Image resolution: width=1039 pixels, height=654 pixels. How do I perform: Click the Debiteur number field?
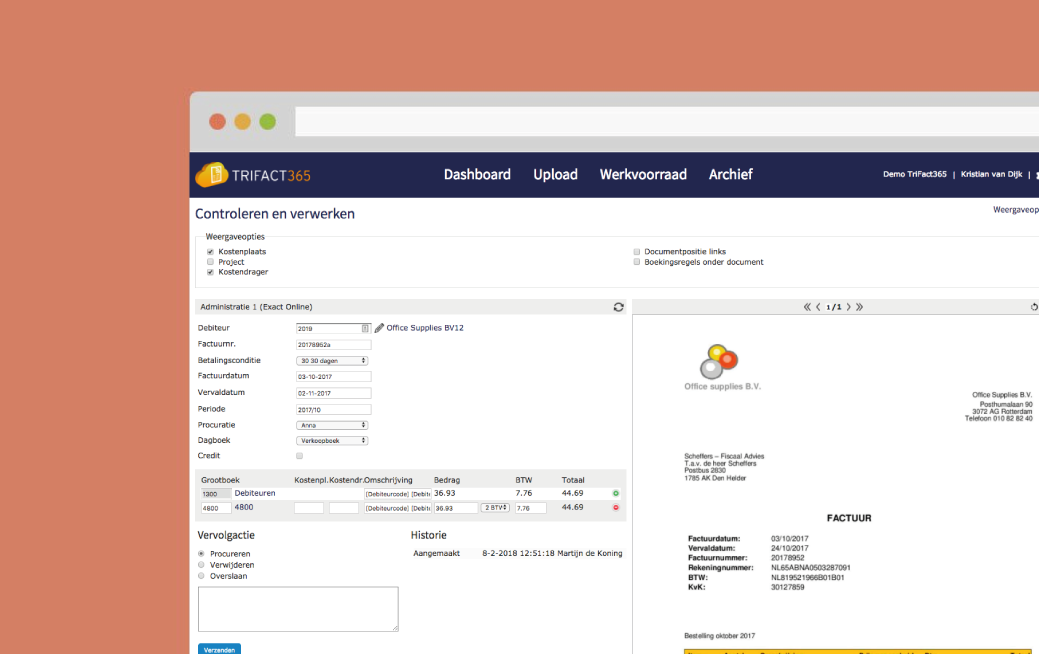(333, 328)
